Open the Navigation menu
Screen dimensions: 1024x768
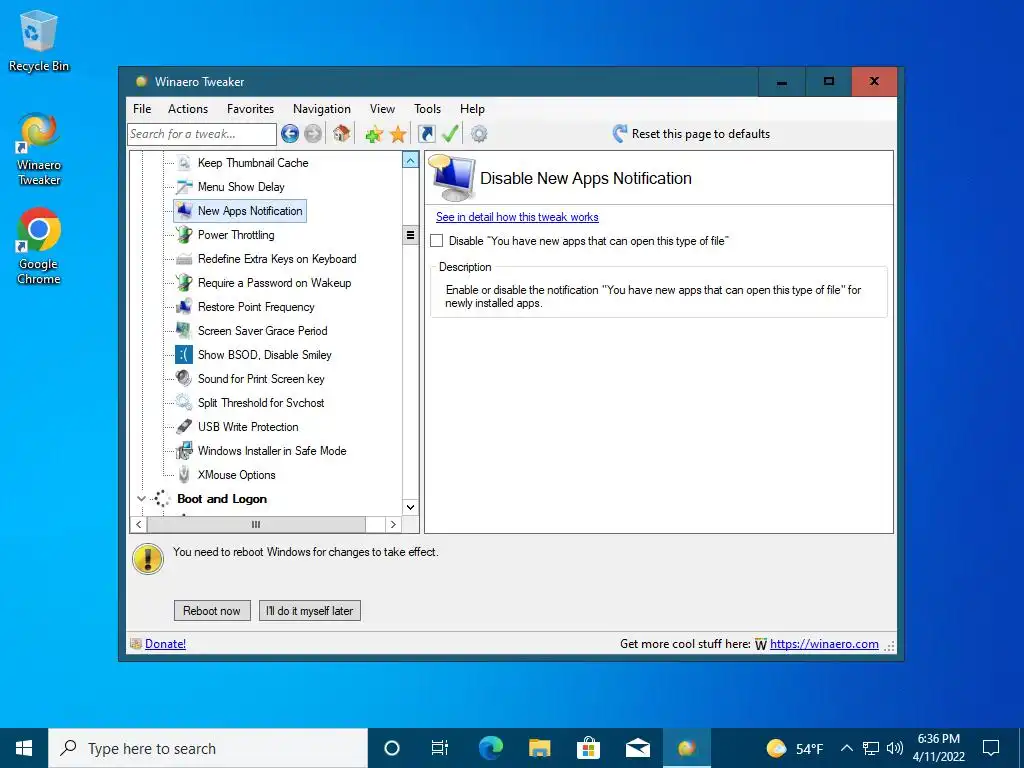click(x=322, y=109)
